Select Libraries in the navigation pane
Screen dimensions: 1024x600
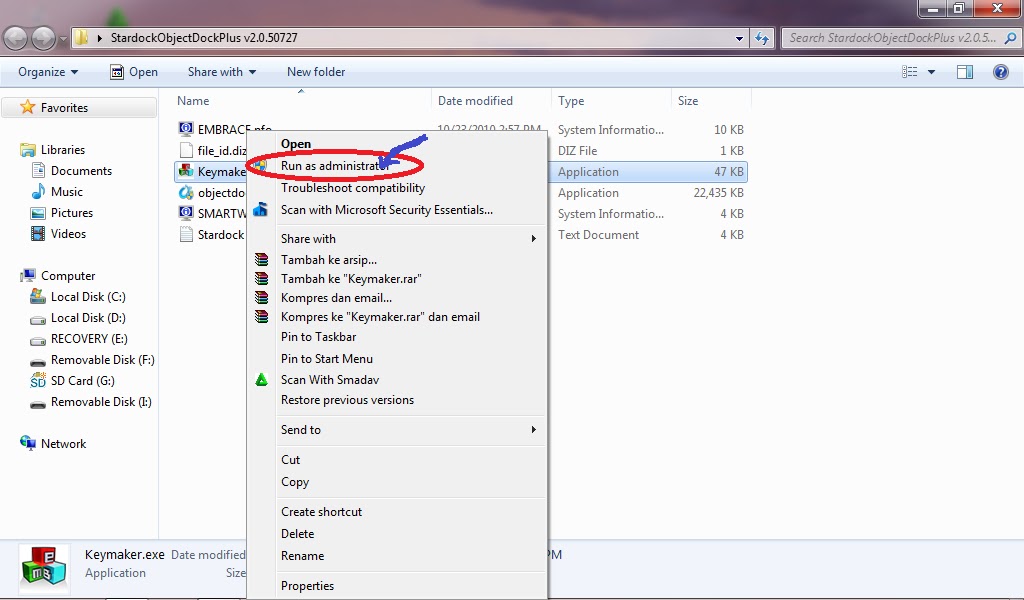click(63, 150)
